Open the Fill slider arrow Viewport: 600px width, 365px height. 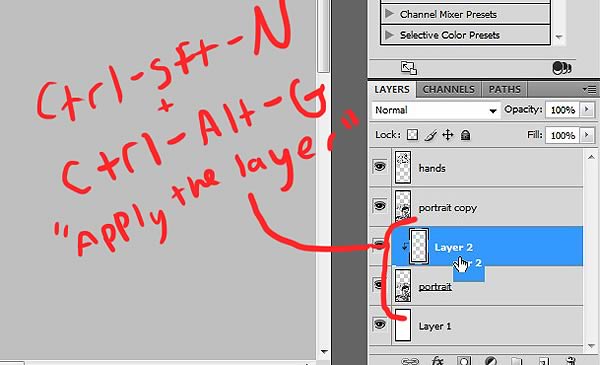click(x=587, y=135)
